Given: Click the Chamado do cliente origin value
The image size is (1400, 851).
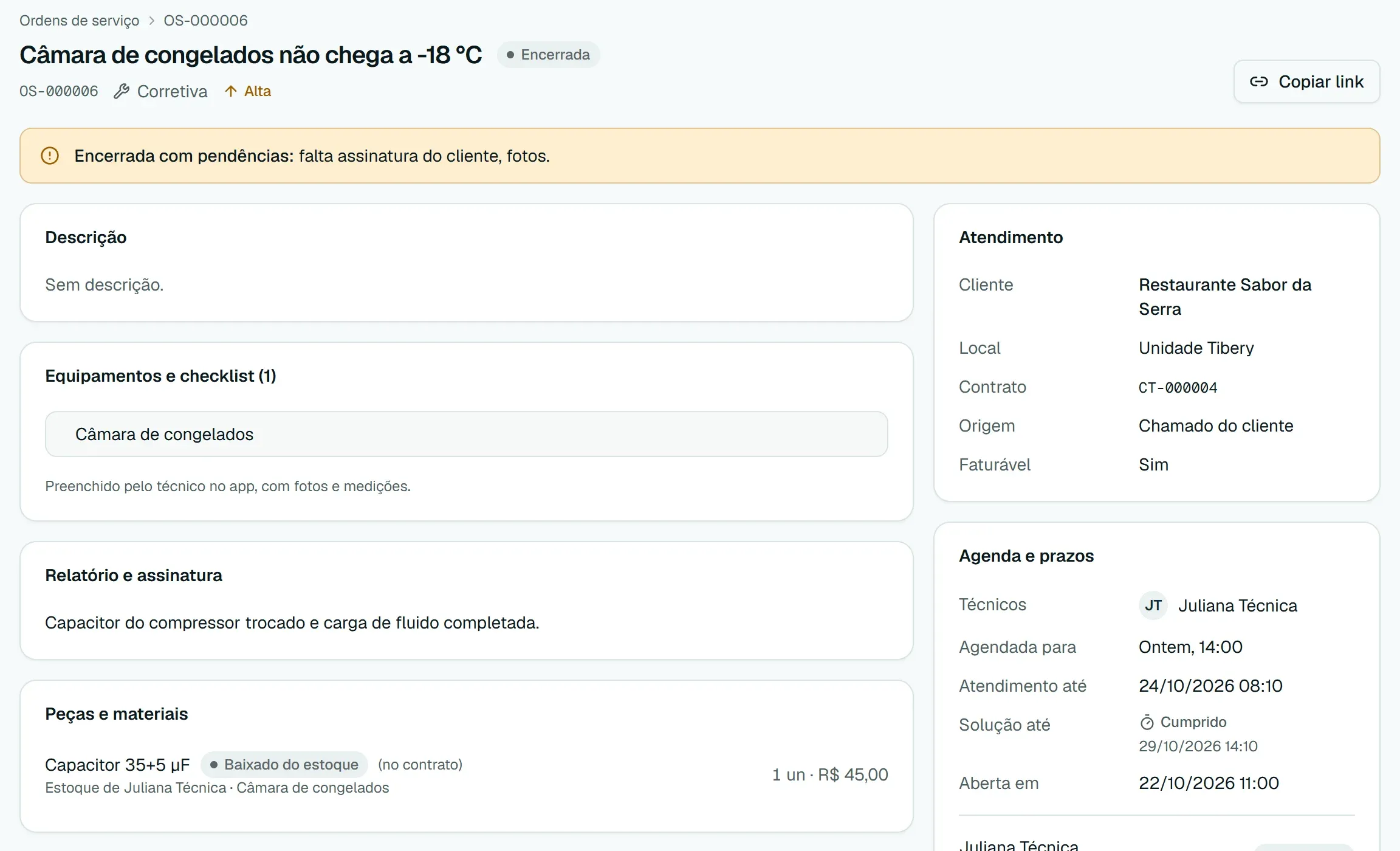Looking at the screenshot, I should [x=1216, y=425].
